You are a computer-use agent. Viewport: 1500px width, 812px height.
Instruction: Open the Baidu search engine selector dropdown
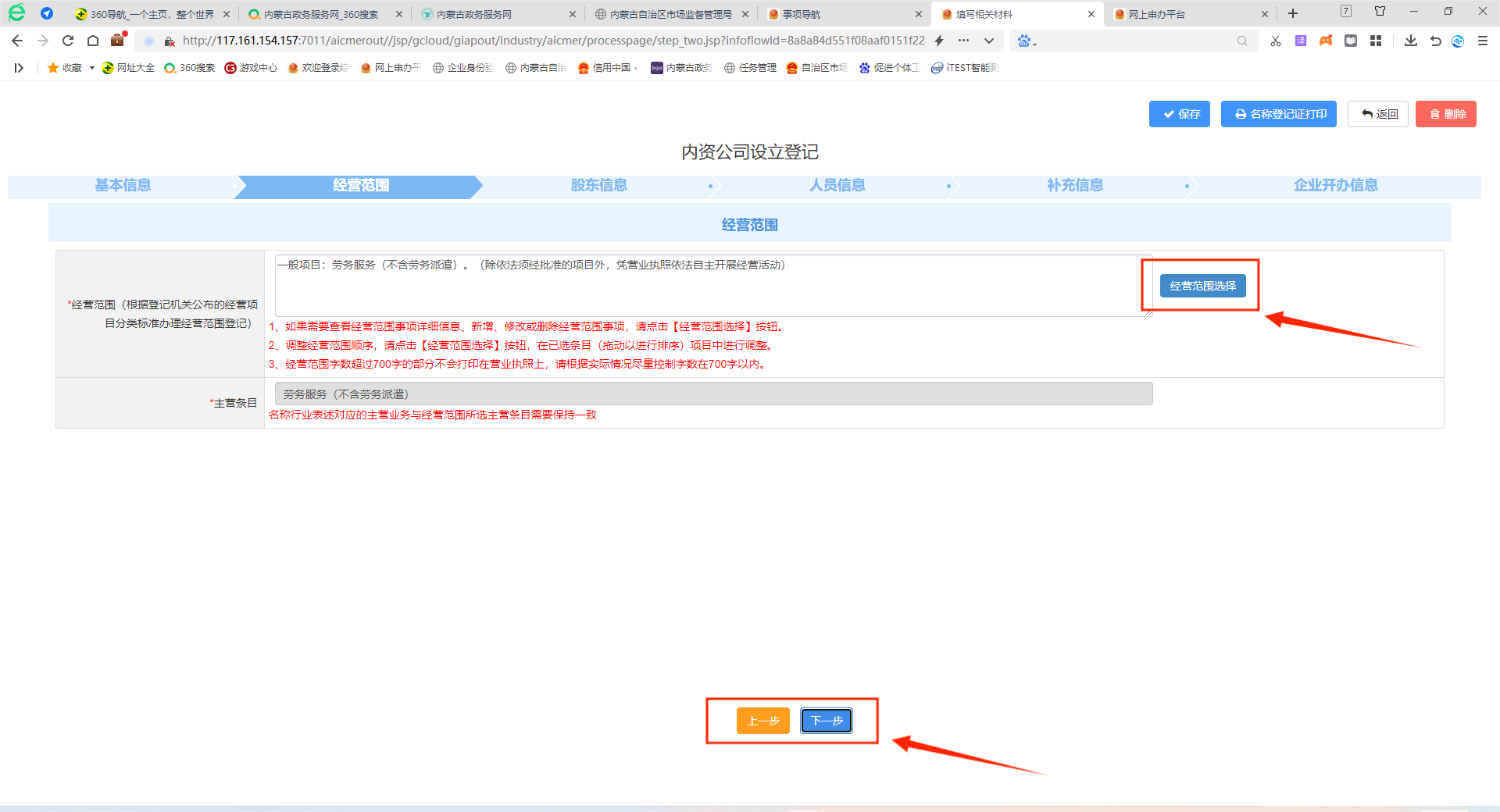point(1027,41)
